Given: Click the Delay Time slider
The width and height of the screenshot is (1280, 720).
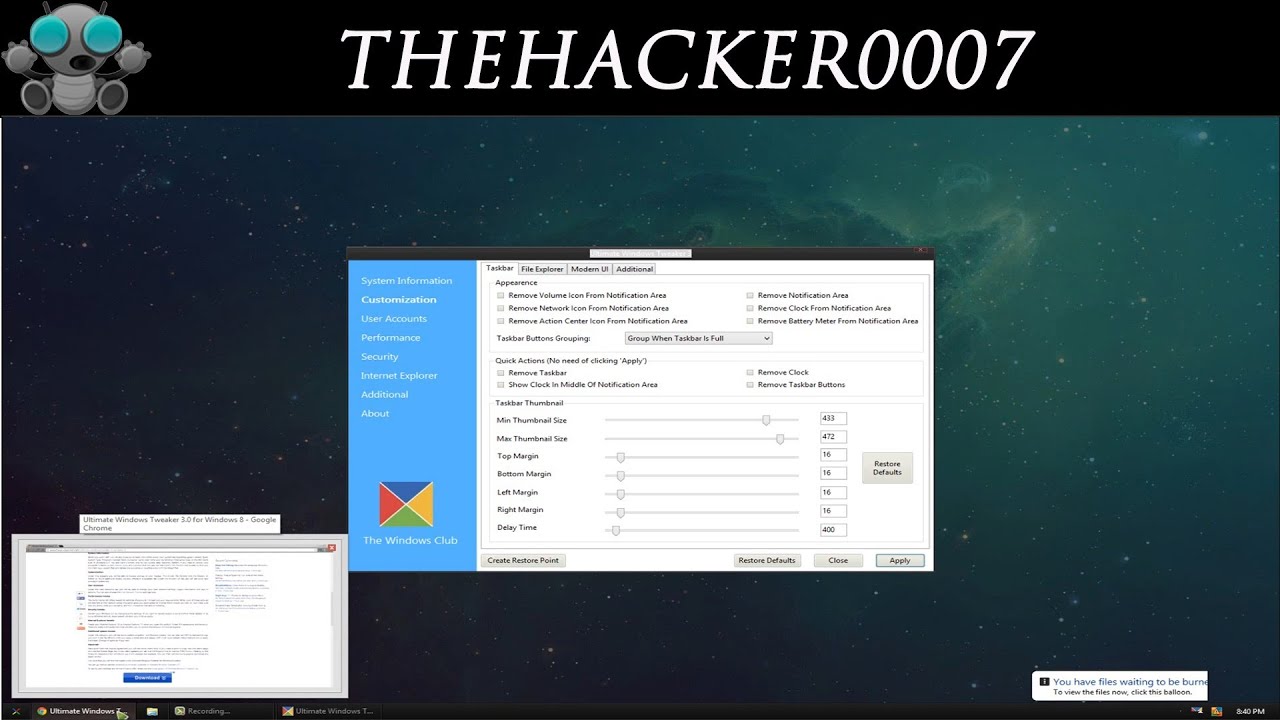Looking at the screenshot, I should tap(702, 529).
